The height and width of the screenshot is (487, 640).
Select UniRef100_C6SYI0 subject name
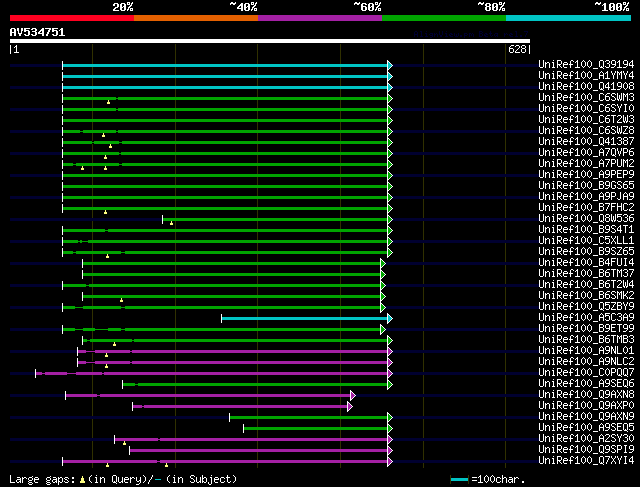pyautogui.click(x=586, y=109)
